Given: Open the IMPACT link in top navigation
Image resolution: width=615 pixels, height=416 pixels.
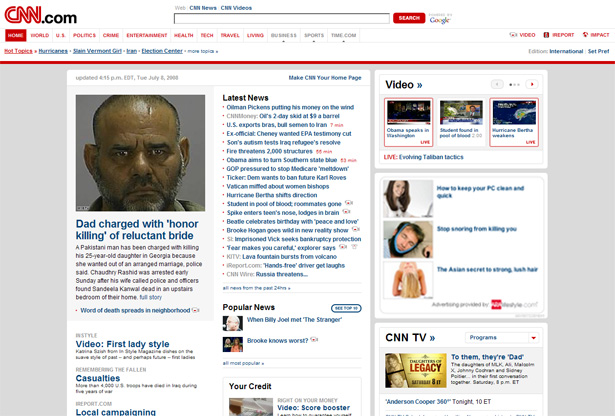Looking at the screenshot, I should tap(596, 35).
